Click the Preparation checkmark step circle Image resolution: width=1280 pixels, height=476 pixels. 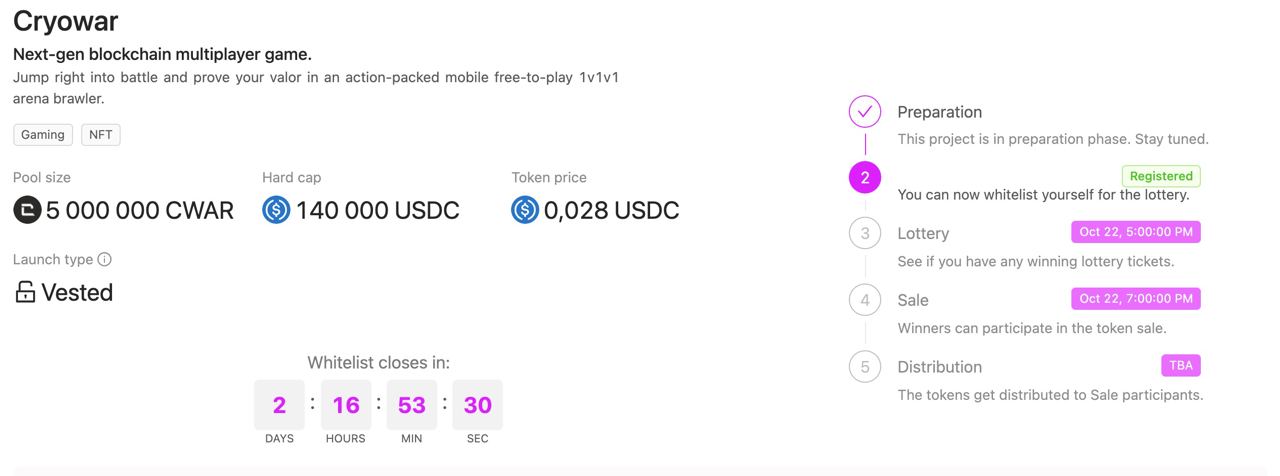[x=865, y=111]
